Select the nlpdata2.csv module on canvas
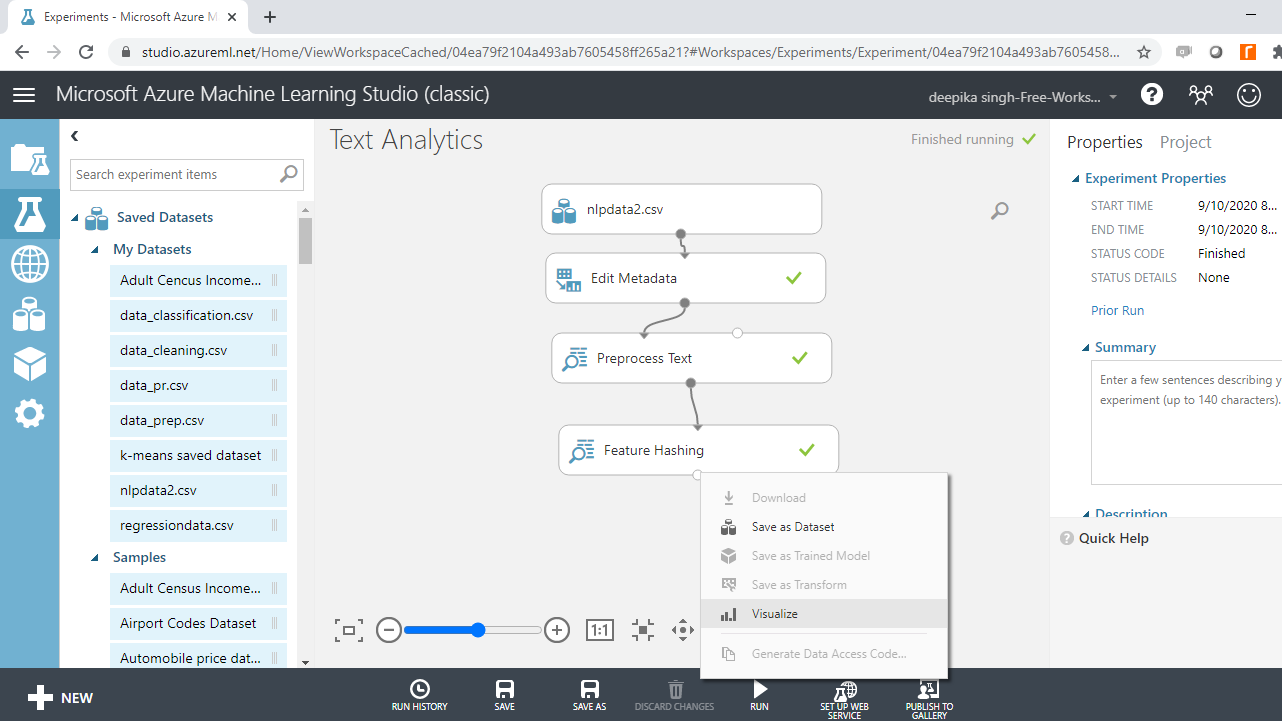Viewport: 1282px width, 721px height. 682,209
